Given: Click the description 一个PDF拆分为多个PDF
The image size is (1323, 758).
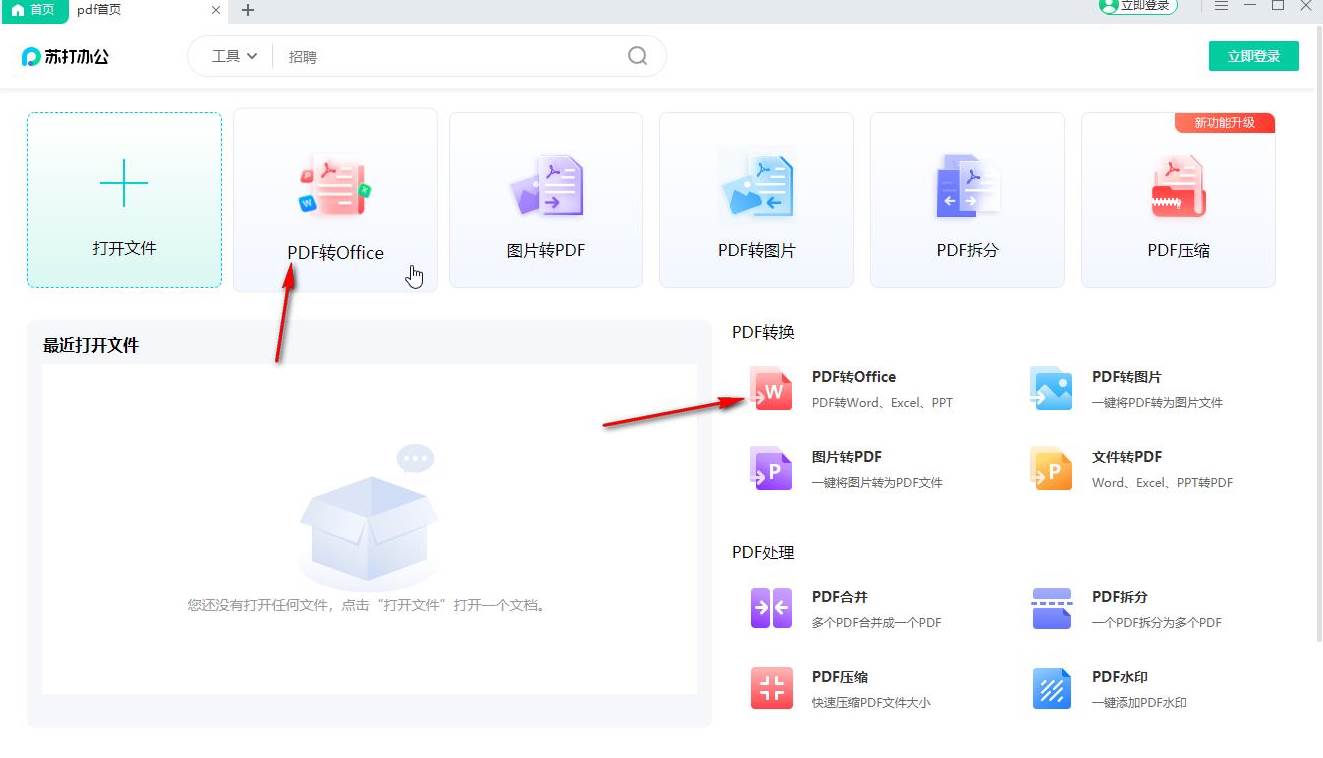Looking at the screenshot, I should tap(1157, 623).
